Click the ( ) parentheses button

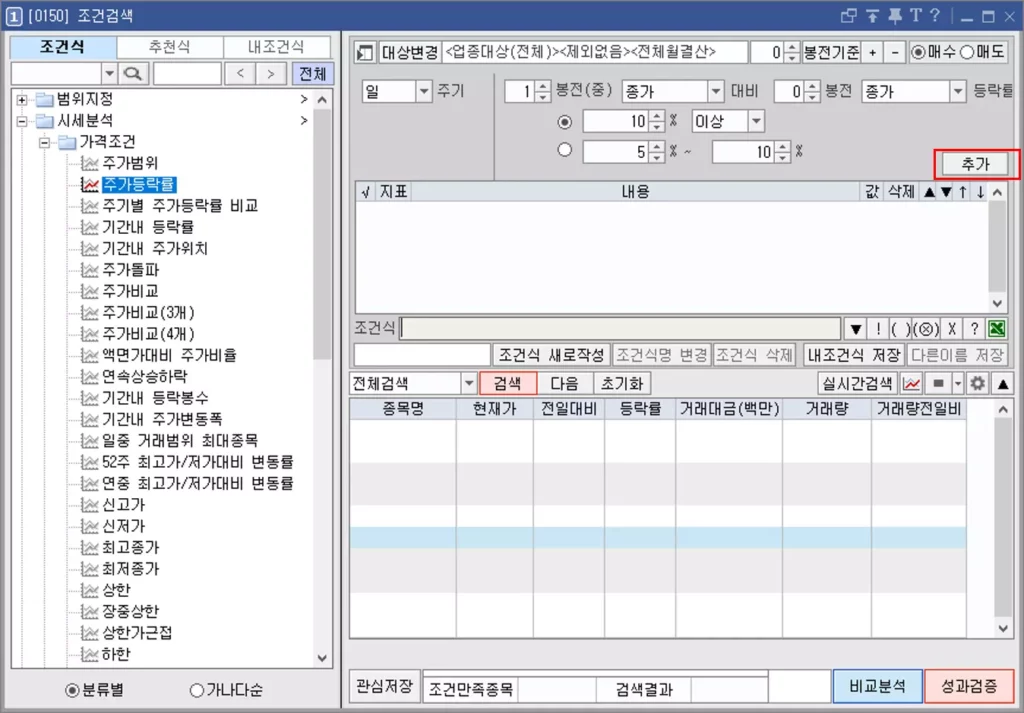tap(900, 328)
